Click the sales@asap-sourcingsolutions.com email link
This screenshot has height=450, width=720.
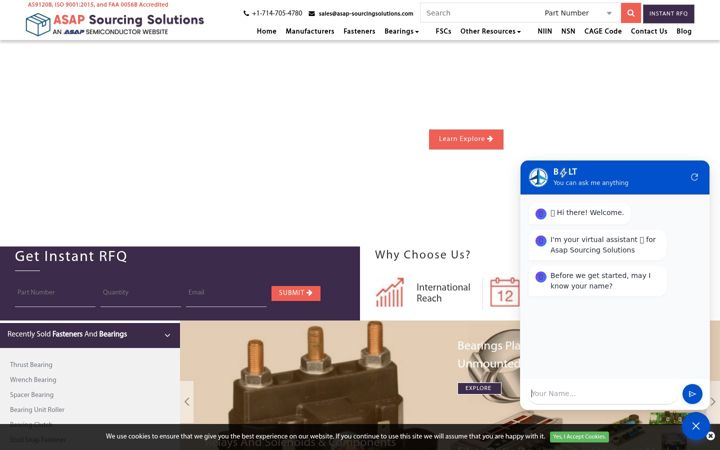coord(366,14)
